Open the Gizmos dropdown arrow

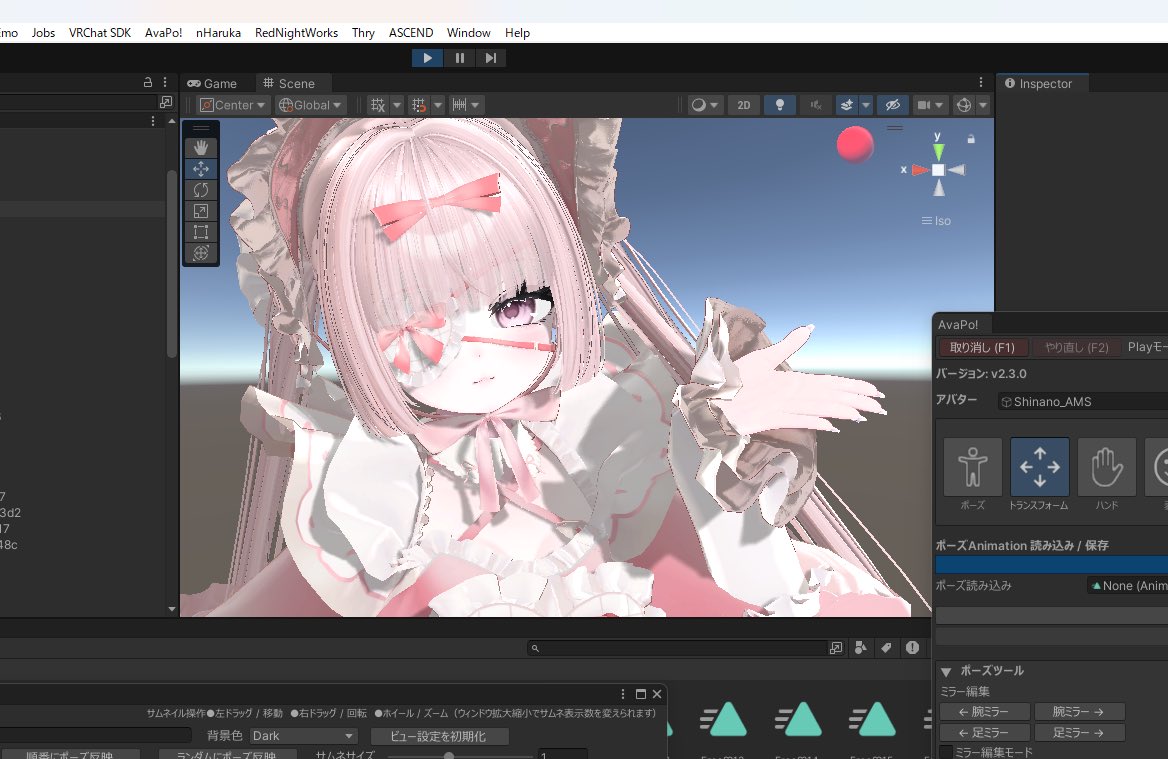(983, 105)
